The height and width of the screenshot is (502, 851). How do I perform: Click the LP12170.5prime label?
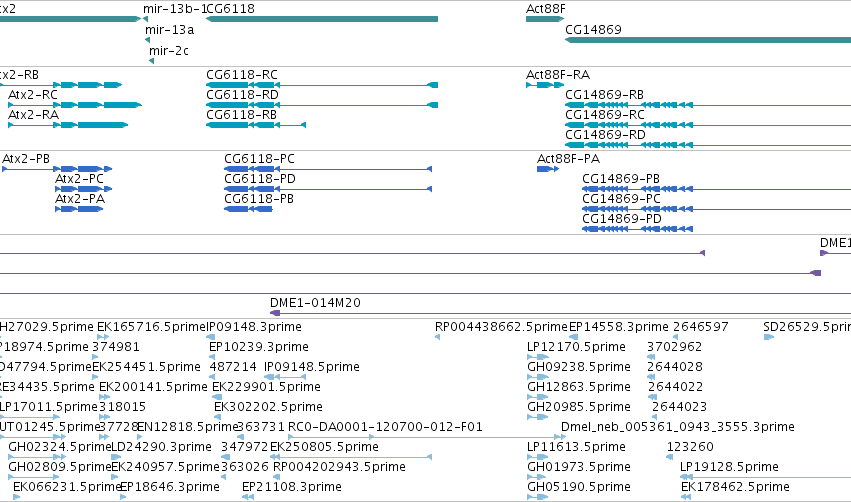(x=576, y=347)
